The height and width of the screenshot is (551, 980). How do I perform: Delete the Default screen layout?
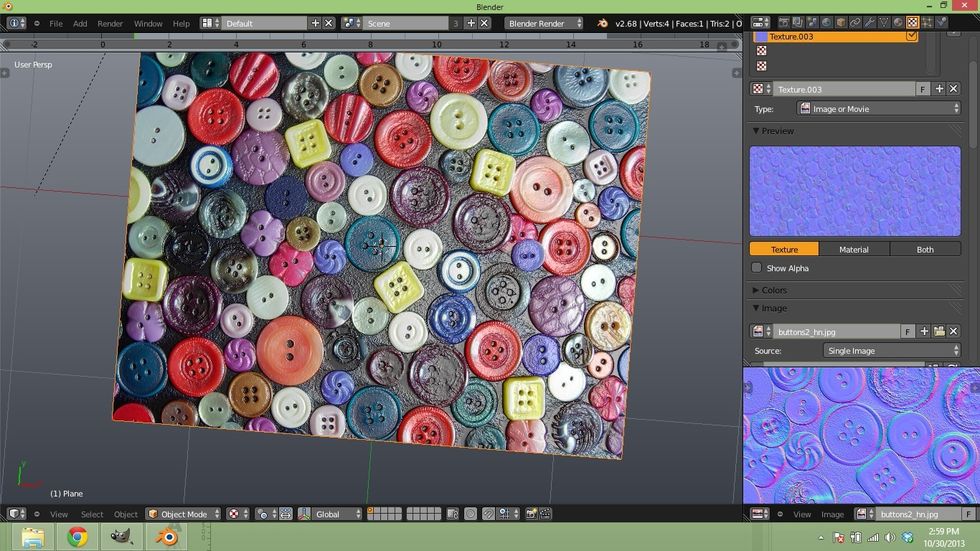pyautogui.click(x=329, y=23)
